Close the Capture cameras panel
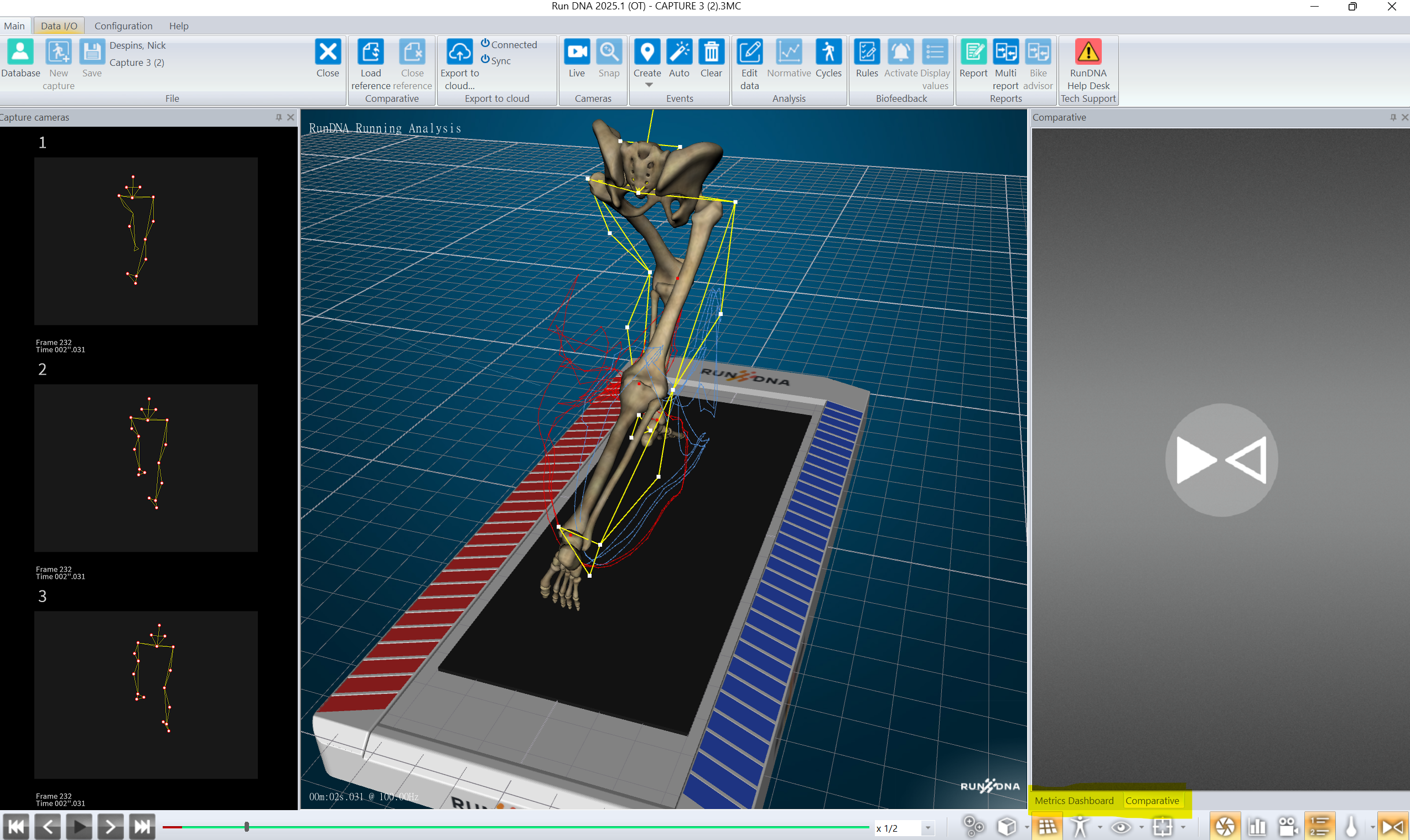 (x=291, y=117)
